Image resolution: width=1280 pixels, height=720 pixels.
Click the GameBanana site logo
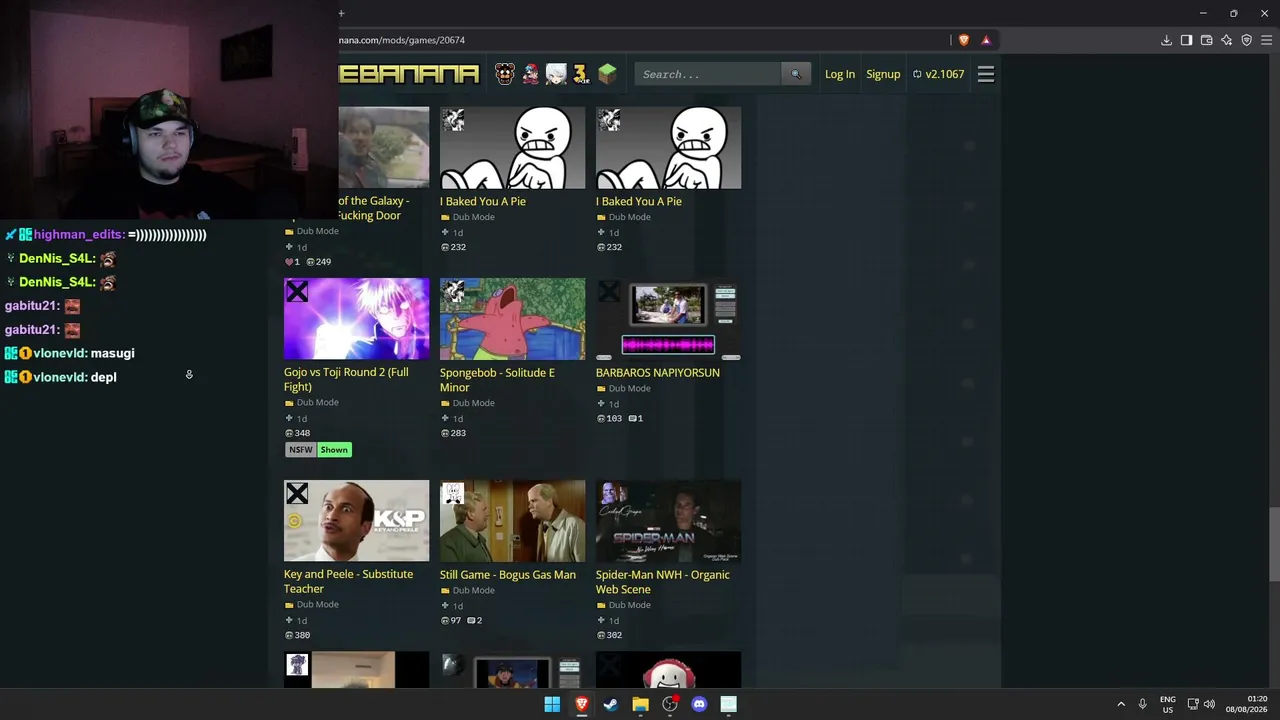409,74
